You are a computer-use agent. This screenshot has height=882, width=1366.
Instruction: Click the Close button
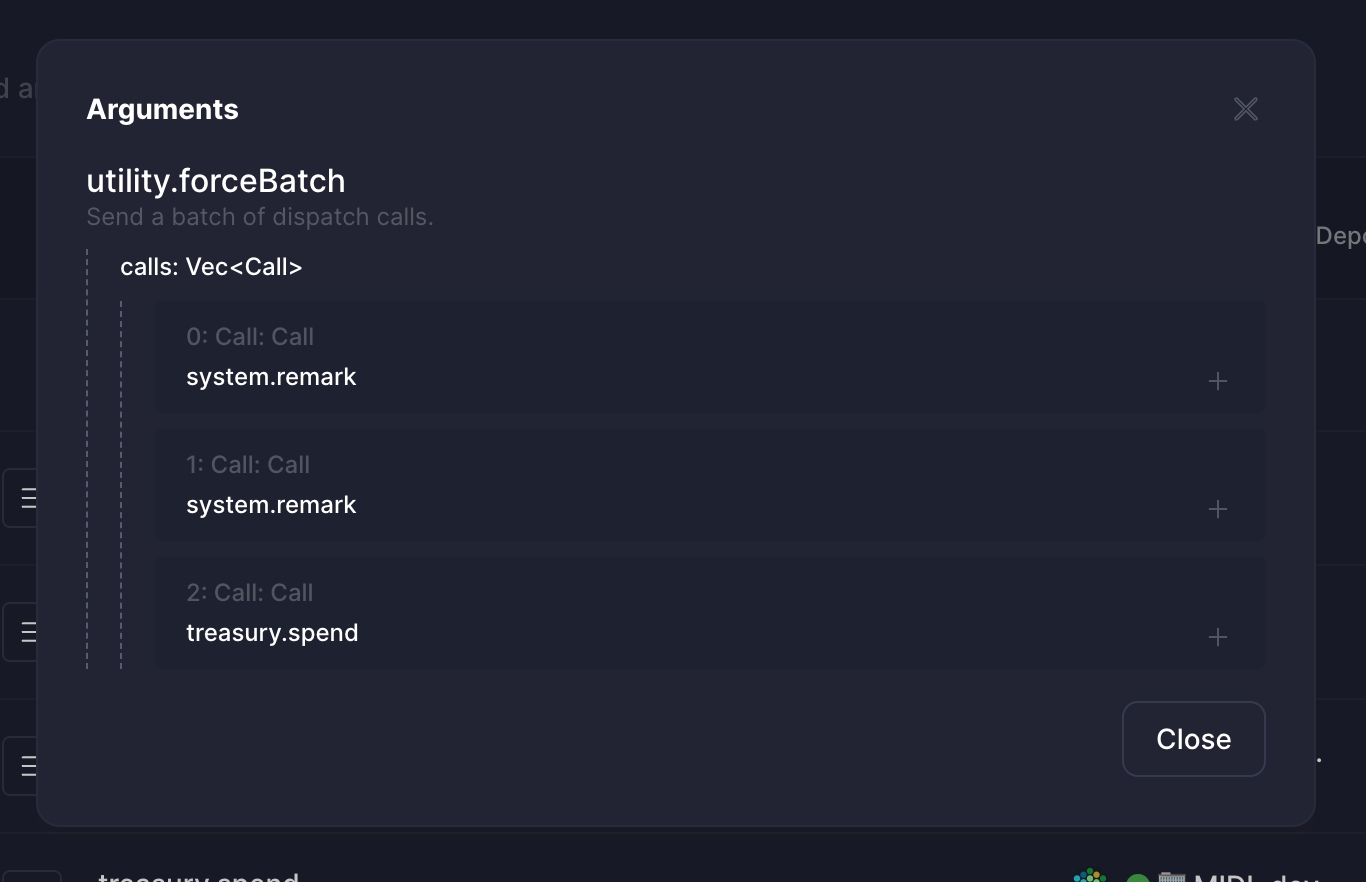click(1193, 739)
